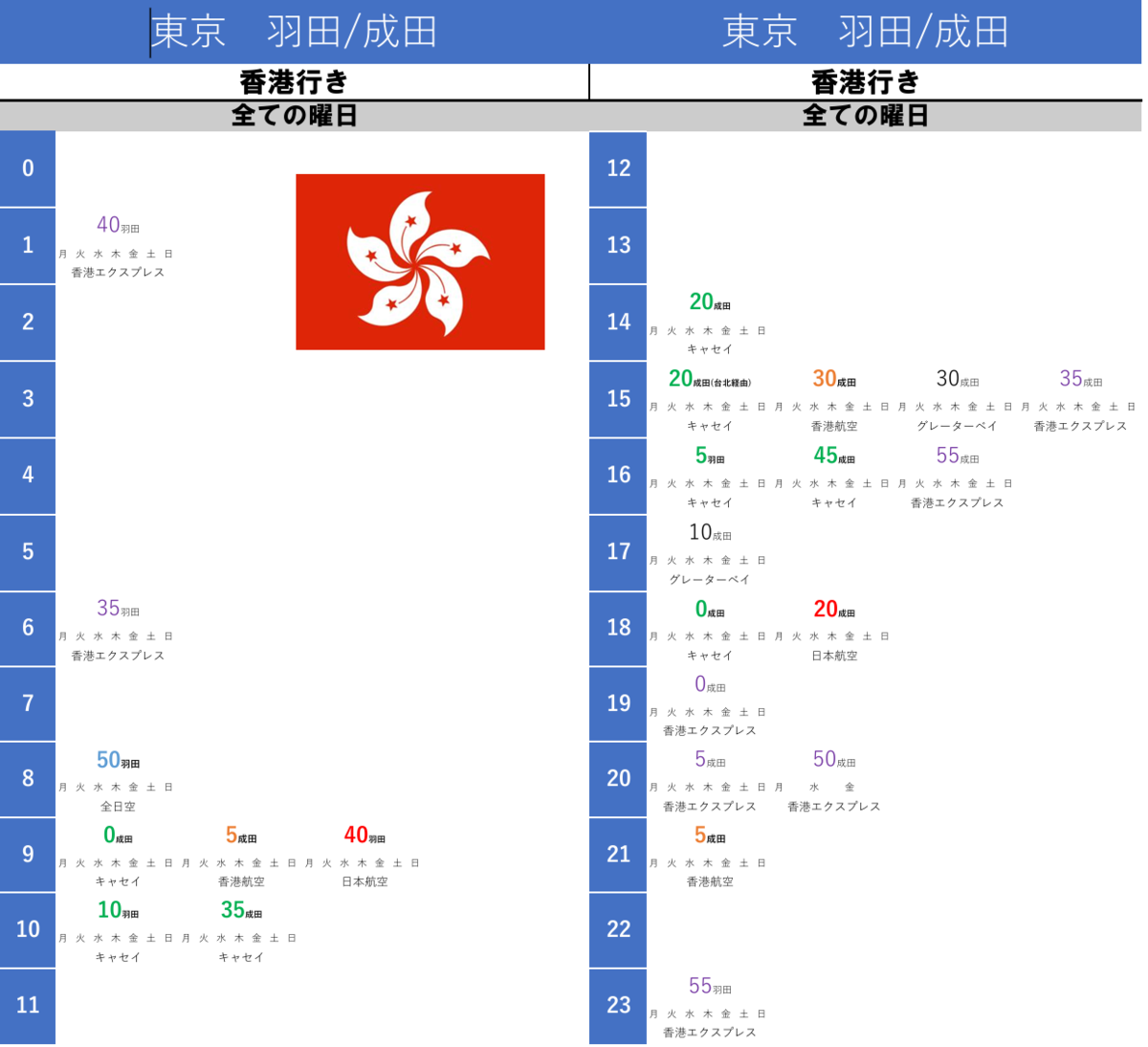Click 東京 羽田/成田 header containing the text cursor
Screen dimensions: 1148x1047
click(294, 32)
